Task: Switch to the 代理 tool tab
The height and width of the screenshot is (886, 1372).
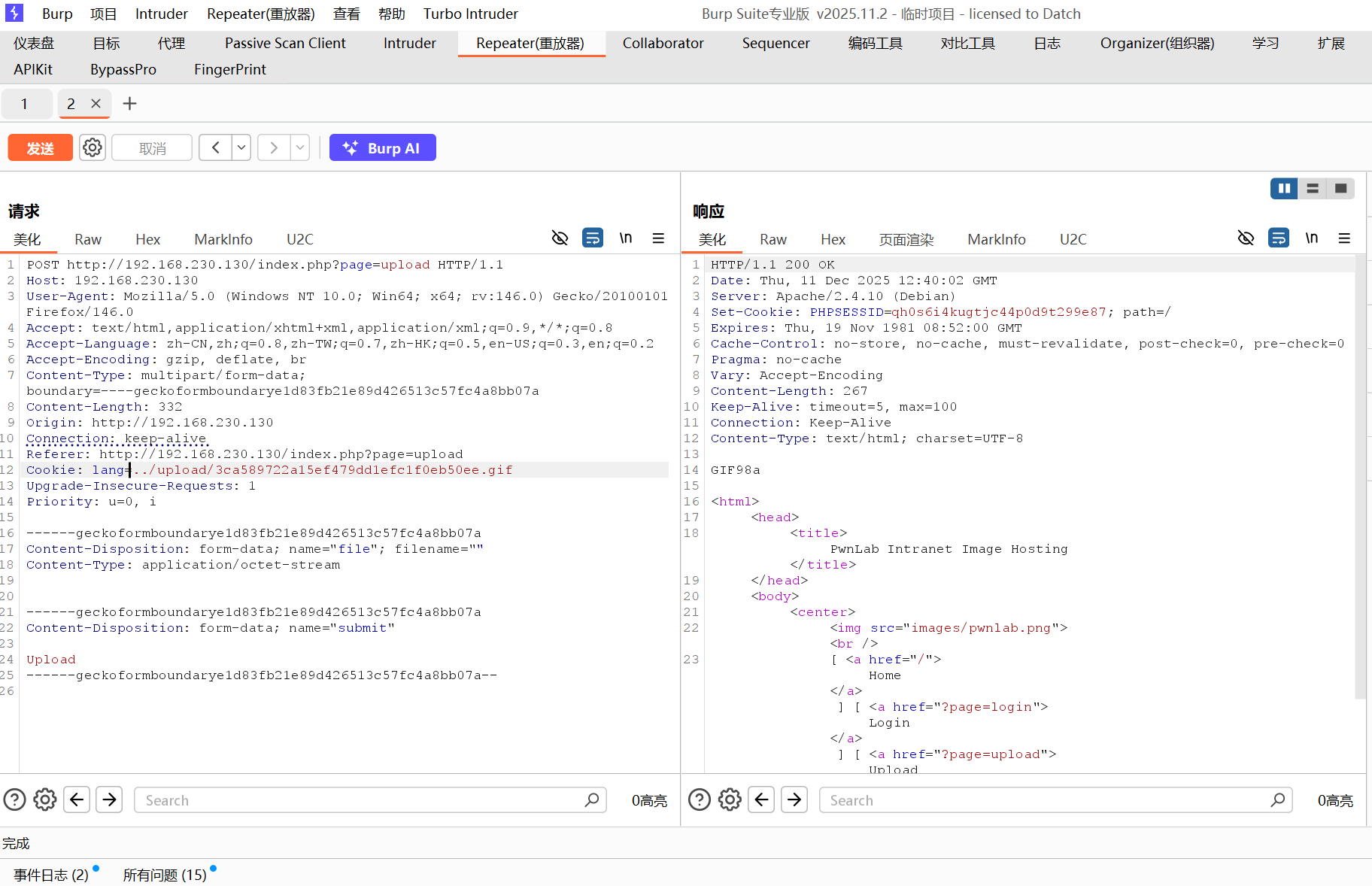Action: pyautogui.click(x=171, y=43)
